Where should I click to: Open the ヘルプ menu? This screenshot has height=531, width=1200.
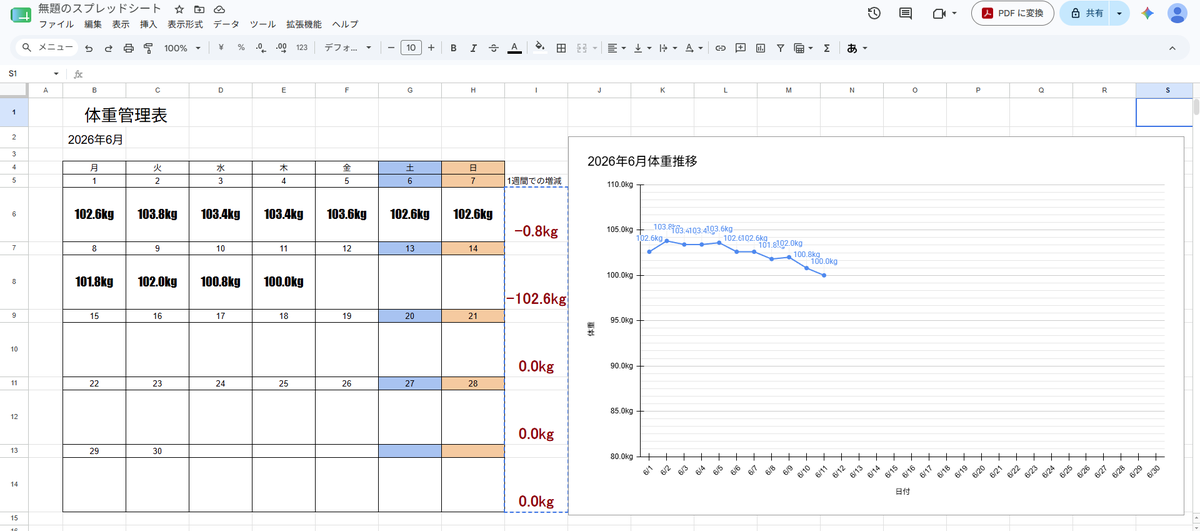coord(345,23)
